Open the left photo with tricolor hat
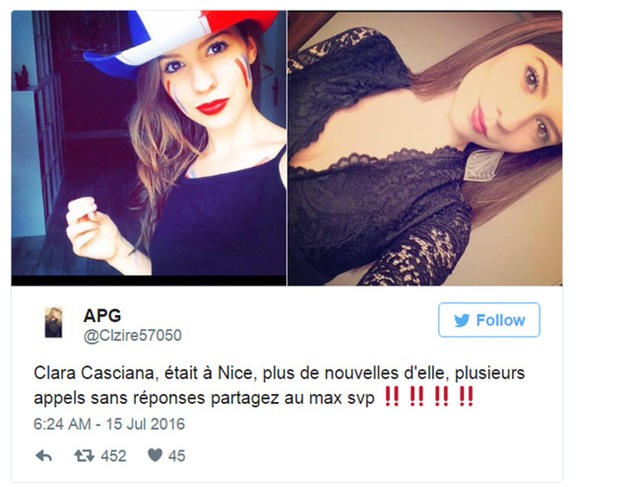Viewport: 640px width, 487px height. pos(149,148)
